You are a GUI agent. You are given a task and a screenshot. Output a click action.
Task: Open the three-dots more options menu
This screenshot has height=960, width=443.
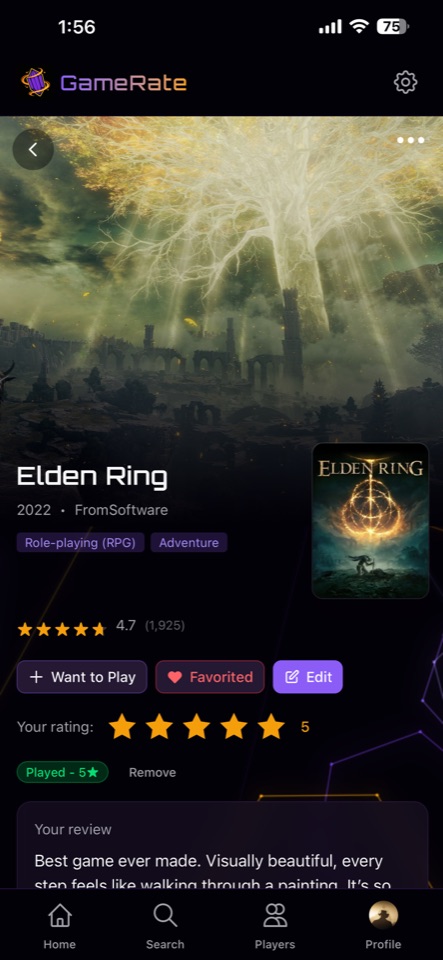pyautogui.click(x=411, y=140)
